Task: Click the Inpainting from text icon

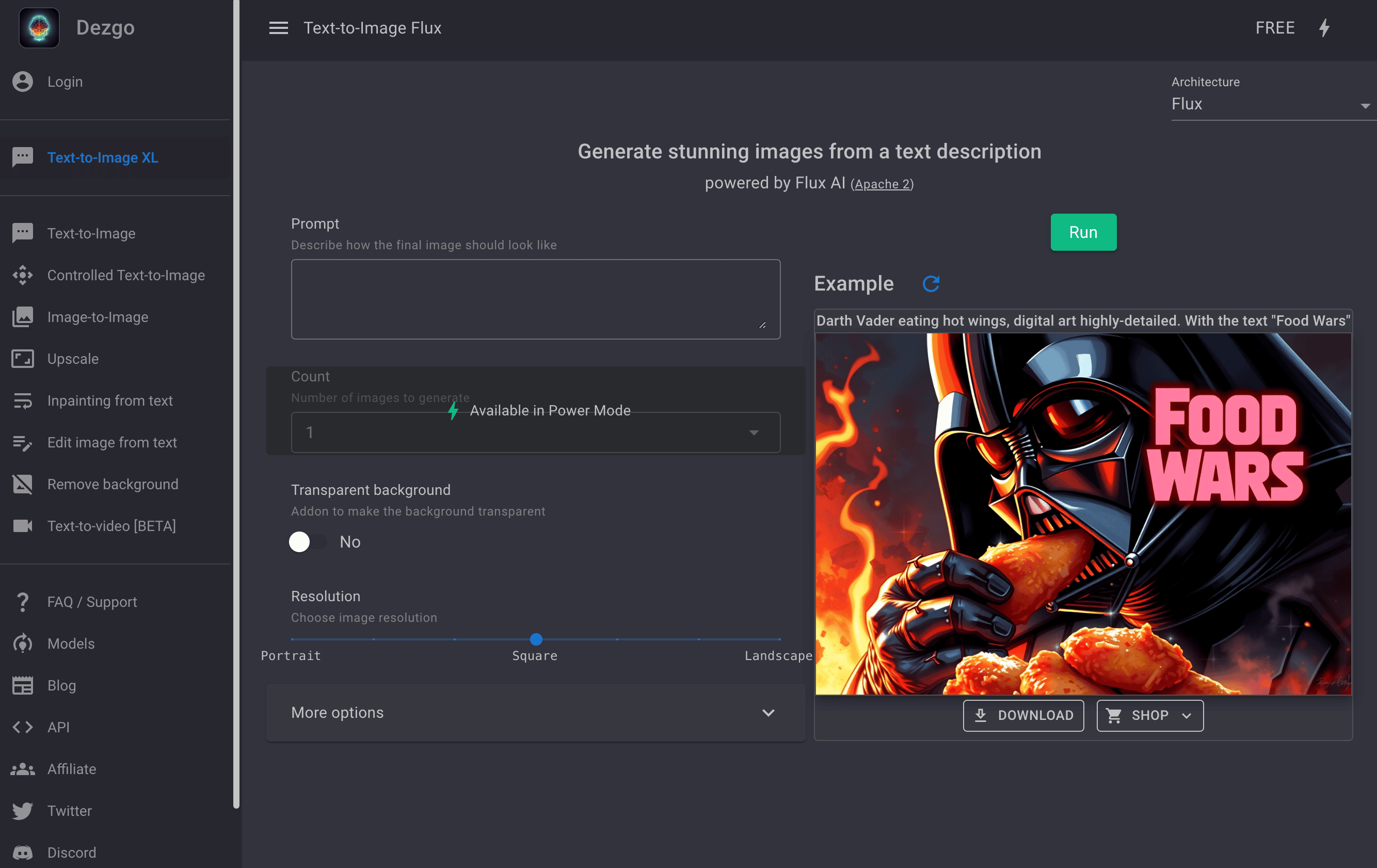Action: point(22,400)
